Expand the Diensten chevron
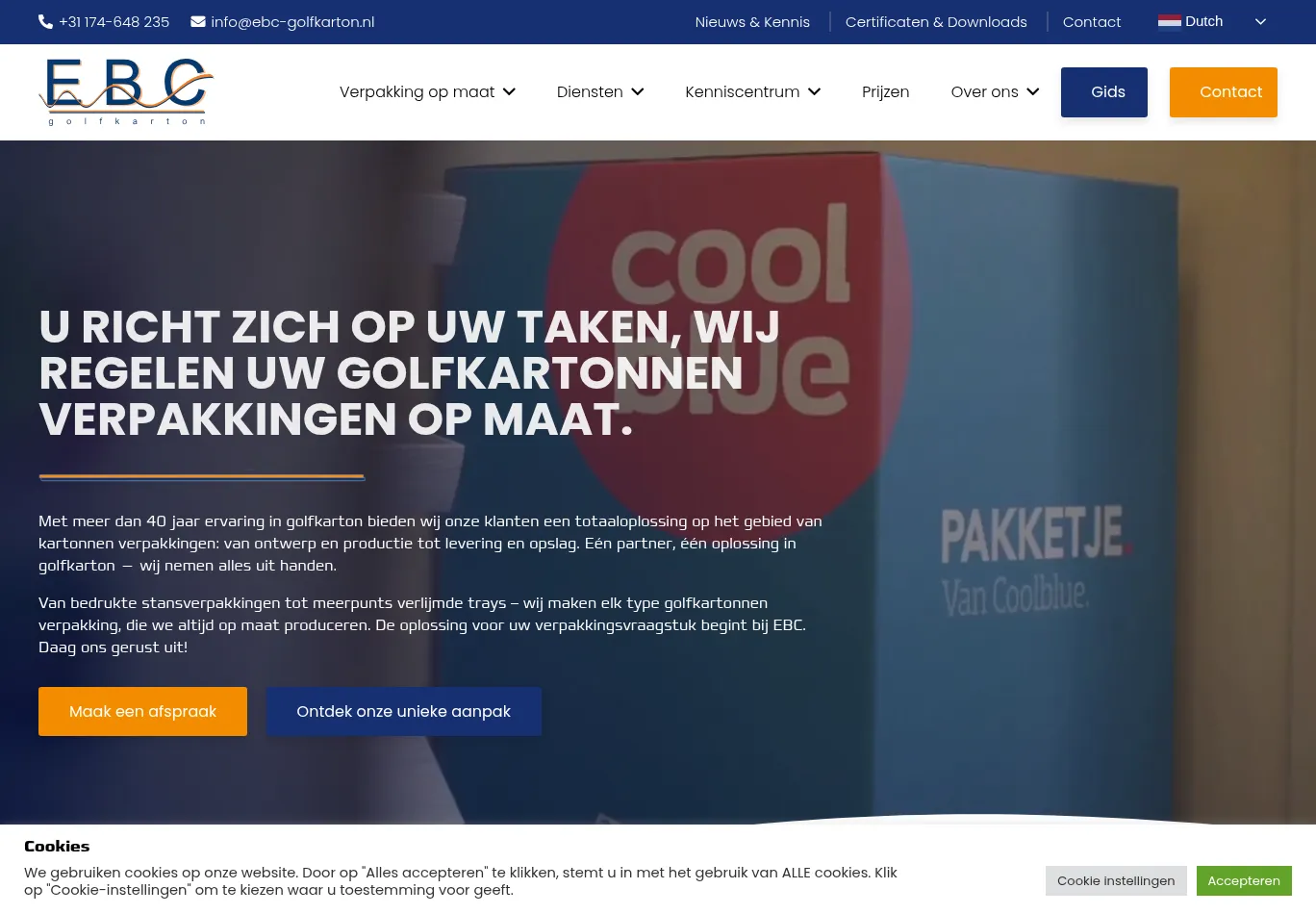The width and height of the screenshot is (1316, 914). point(637,91)
